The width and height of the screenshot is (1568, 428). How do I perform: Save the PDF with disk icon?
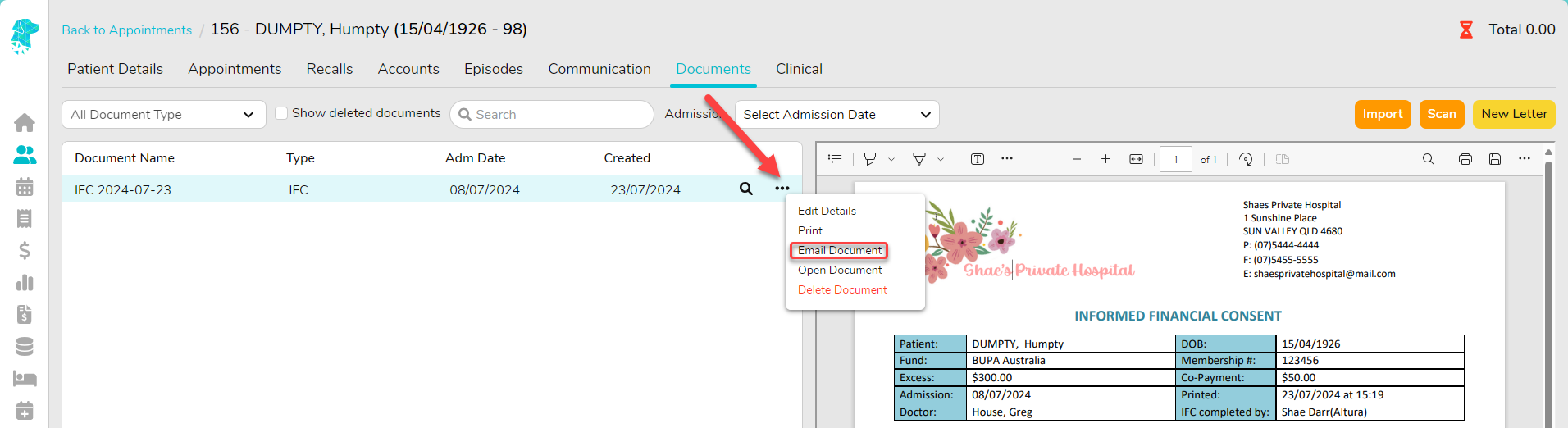tap(1495, 159)
